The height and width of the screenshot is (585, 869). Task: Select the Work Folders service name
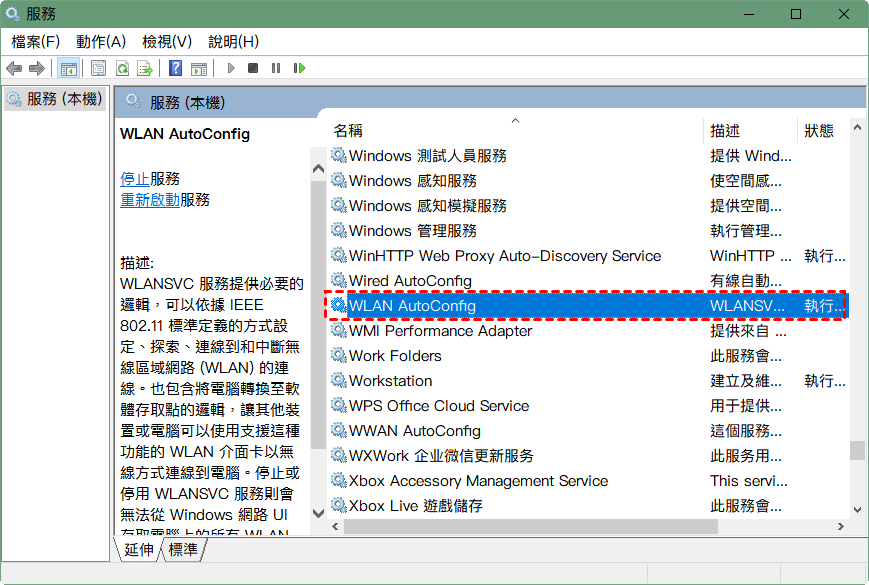point(395,356)
